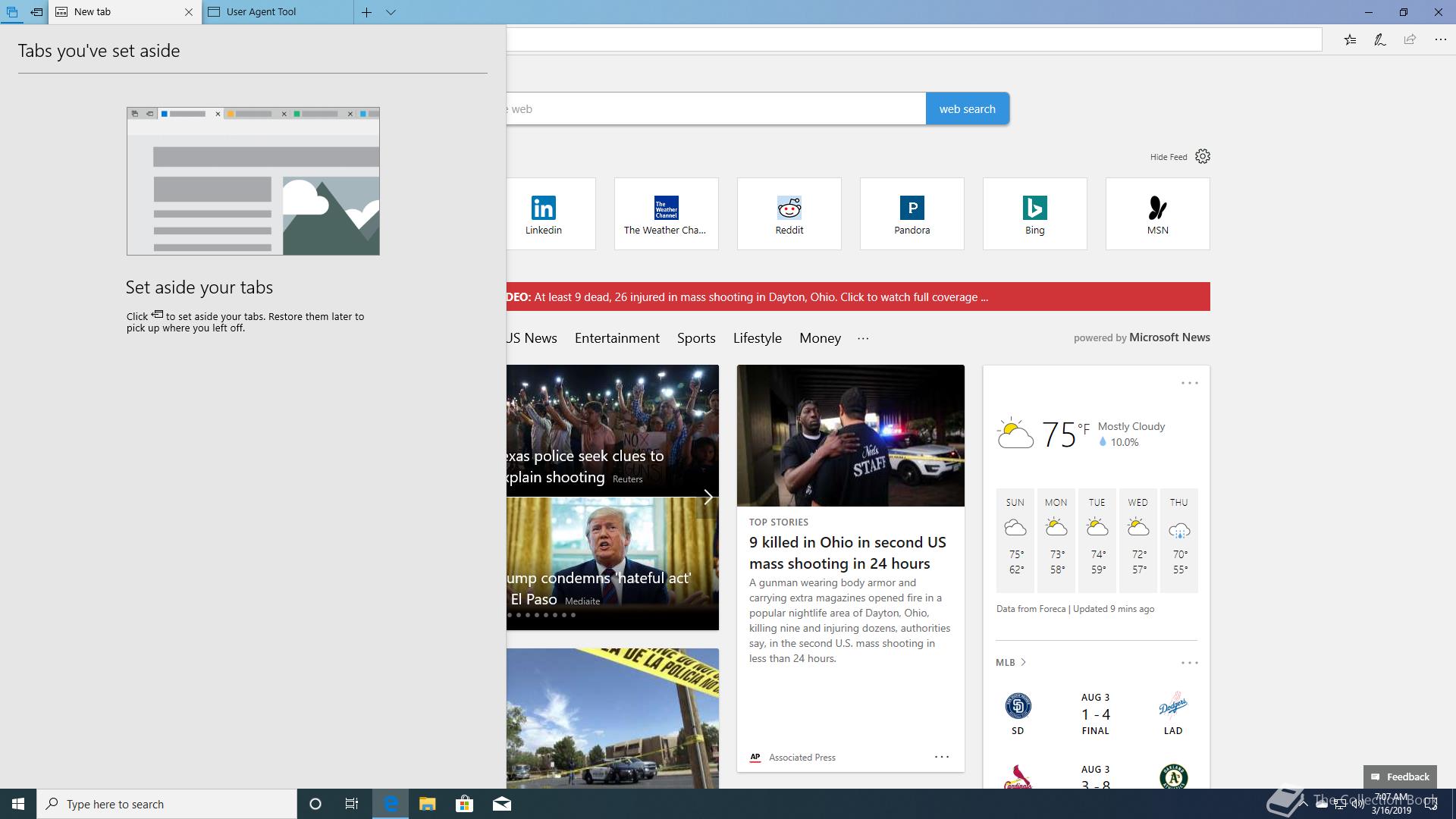The image size is (1456, 819).
Task: Open a new tab with plus button
Action: [366, 12]
